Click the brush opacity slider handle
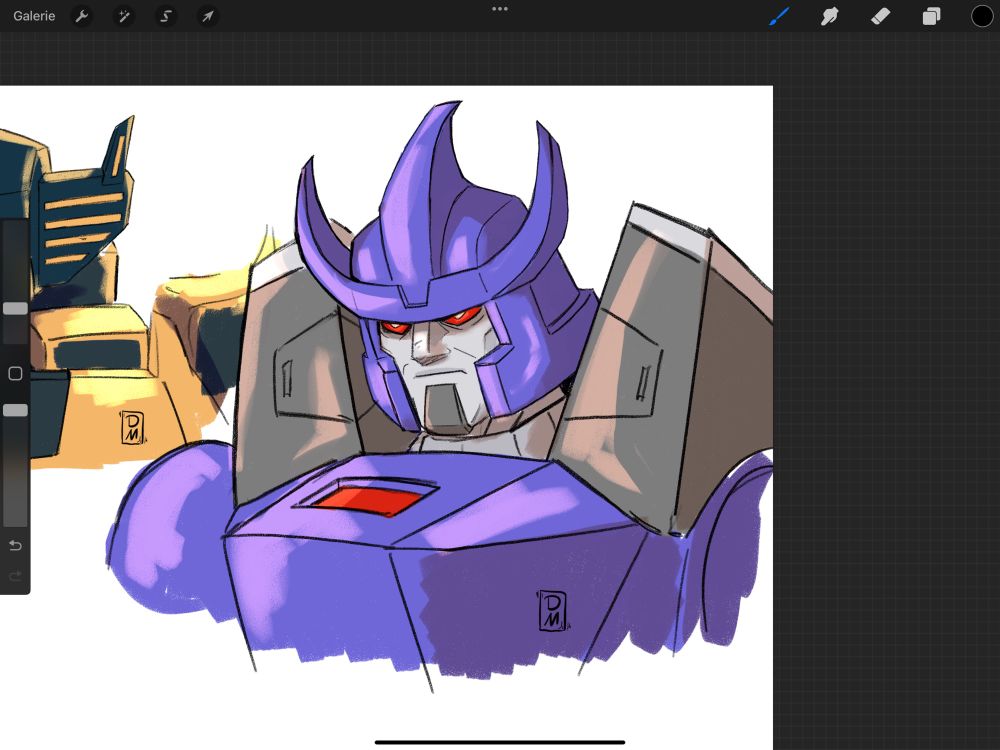The height and width of the screenshot is (750, 1000). pos(15,410)
